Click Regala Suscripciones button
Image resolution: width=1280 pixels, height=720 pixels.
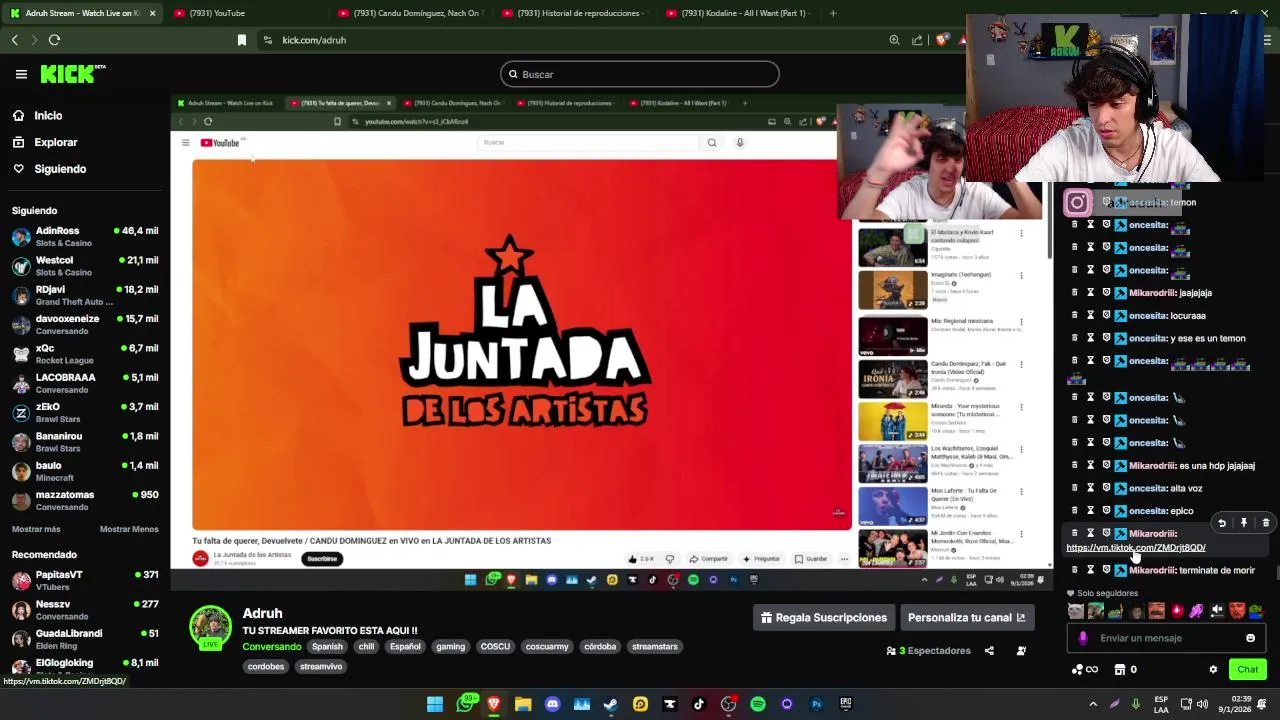(x=824, y=618)
